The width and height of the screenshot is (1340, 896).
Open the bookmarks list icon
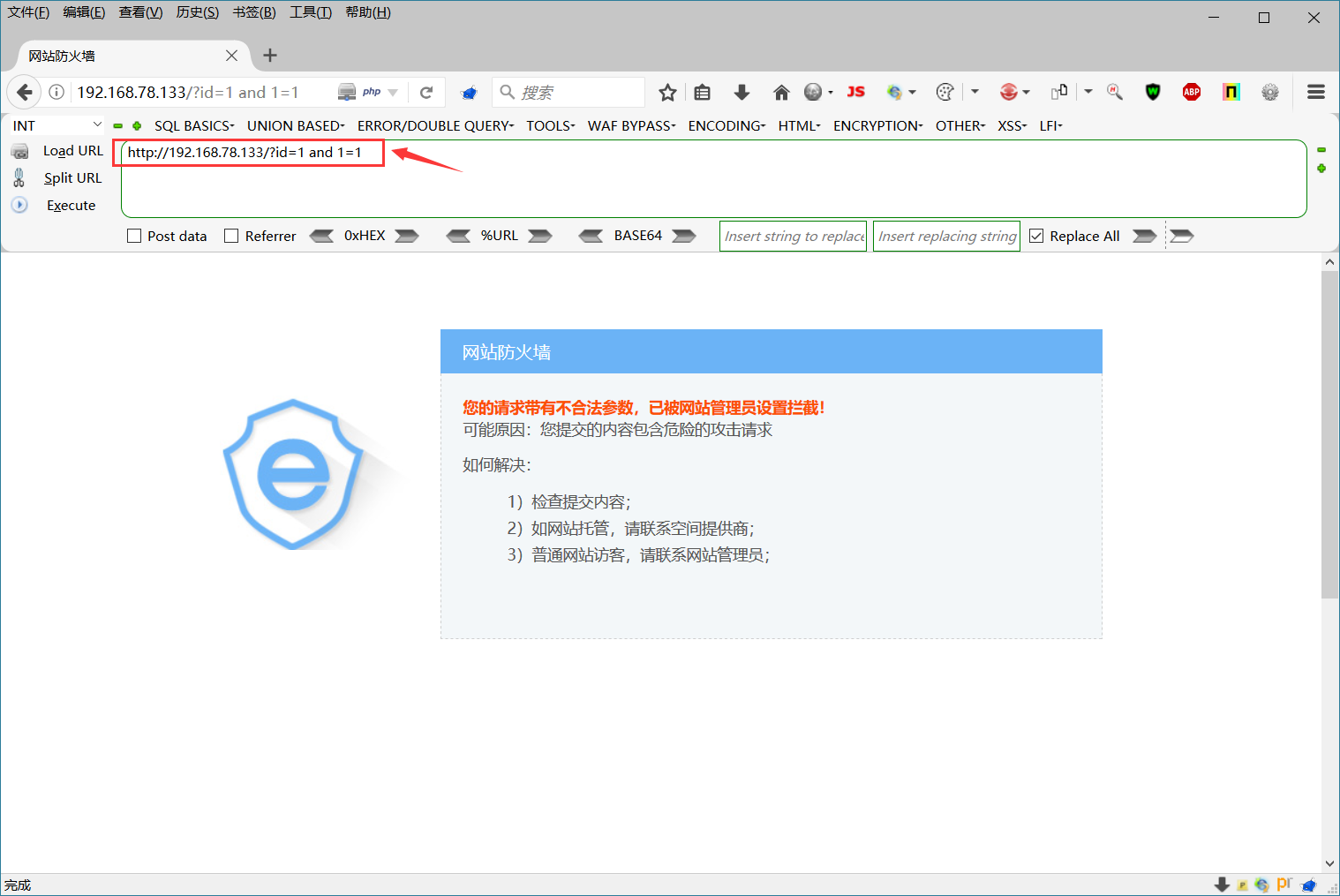703,92
